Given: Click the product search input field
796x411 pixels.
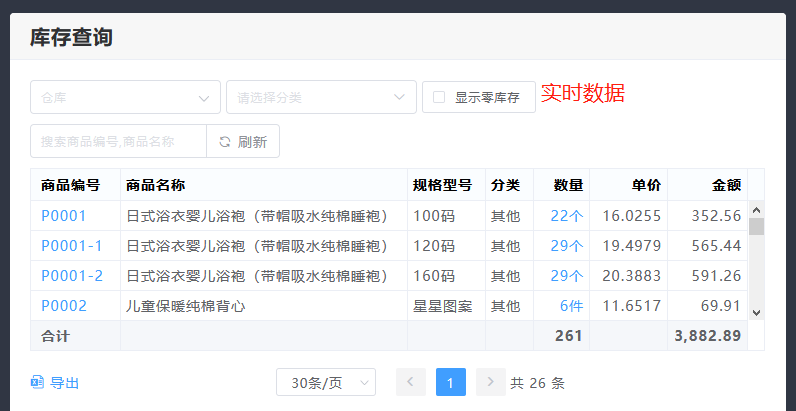Looking at the screenshot, I should (x=118, y=142).
